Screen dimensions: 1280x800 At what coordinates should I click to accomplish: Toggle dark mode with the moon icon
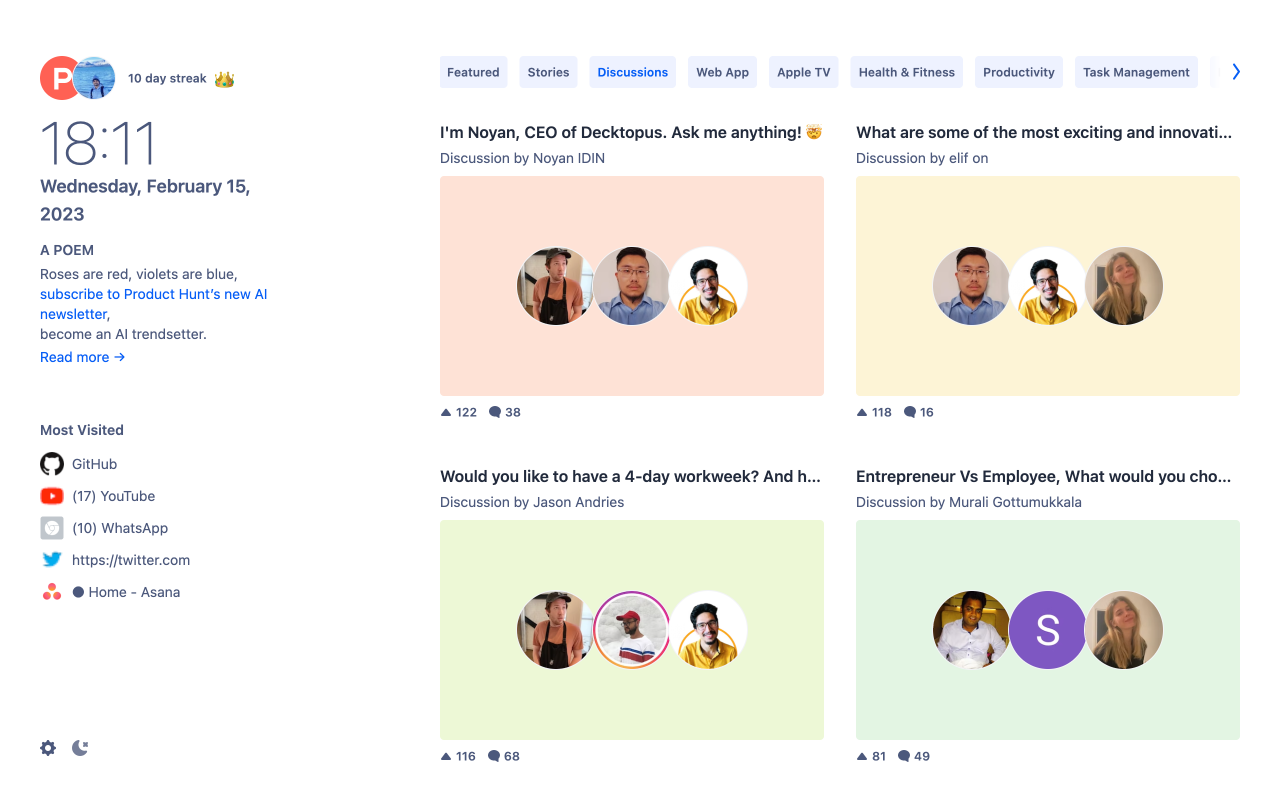(80, 748)
